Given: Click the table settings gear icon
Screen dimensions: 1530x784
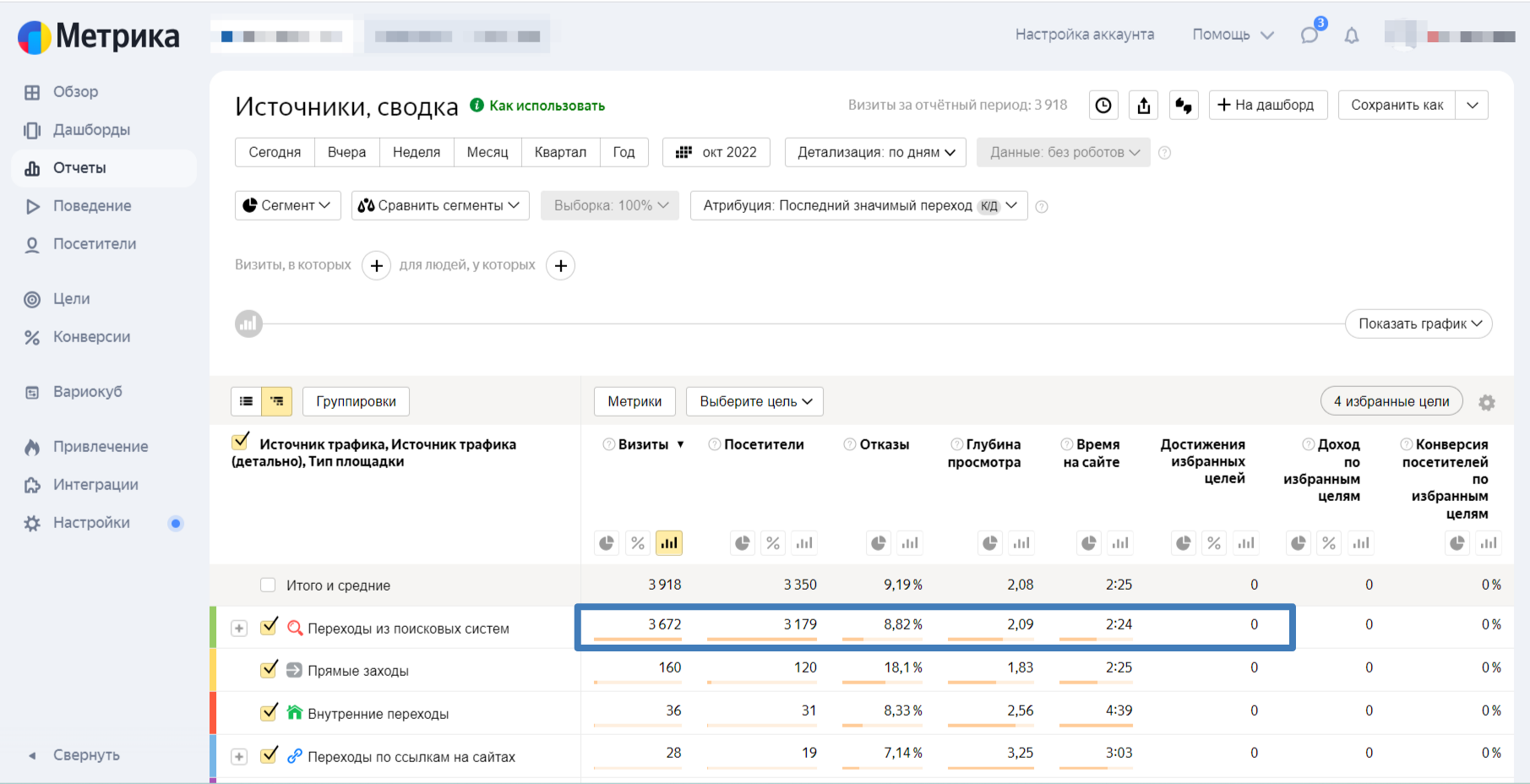Looking at the screenshot, I should pos(1487,403).
